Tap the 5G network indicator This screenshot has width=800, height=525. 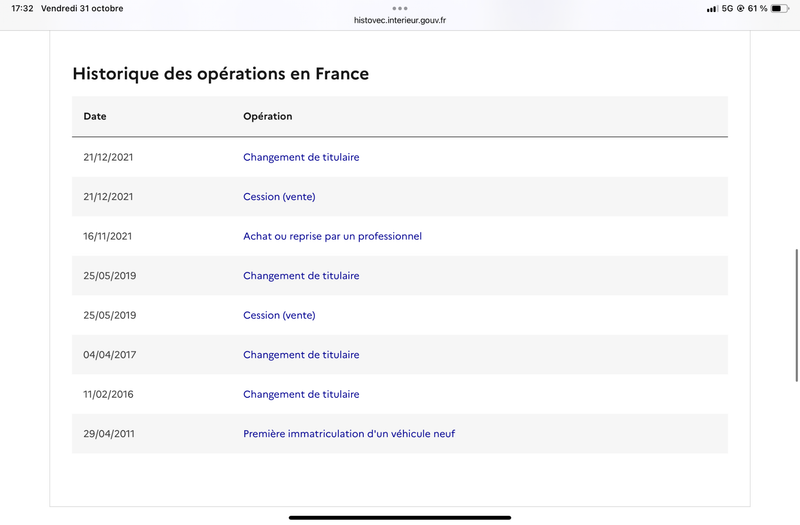point(727,9)
